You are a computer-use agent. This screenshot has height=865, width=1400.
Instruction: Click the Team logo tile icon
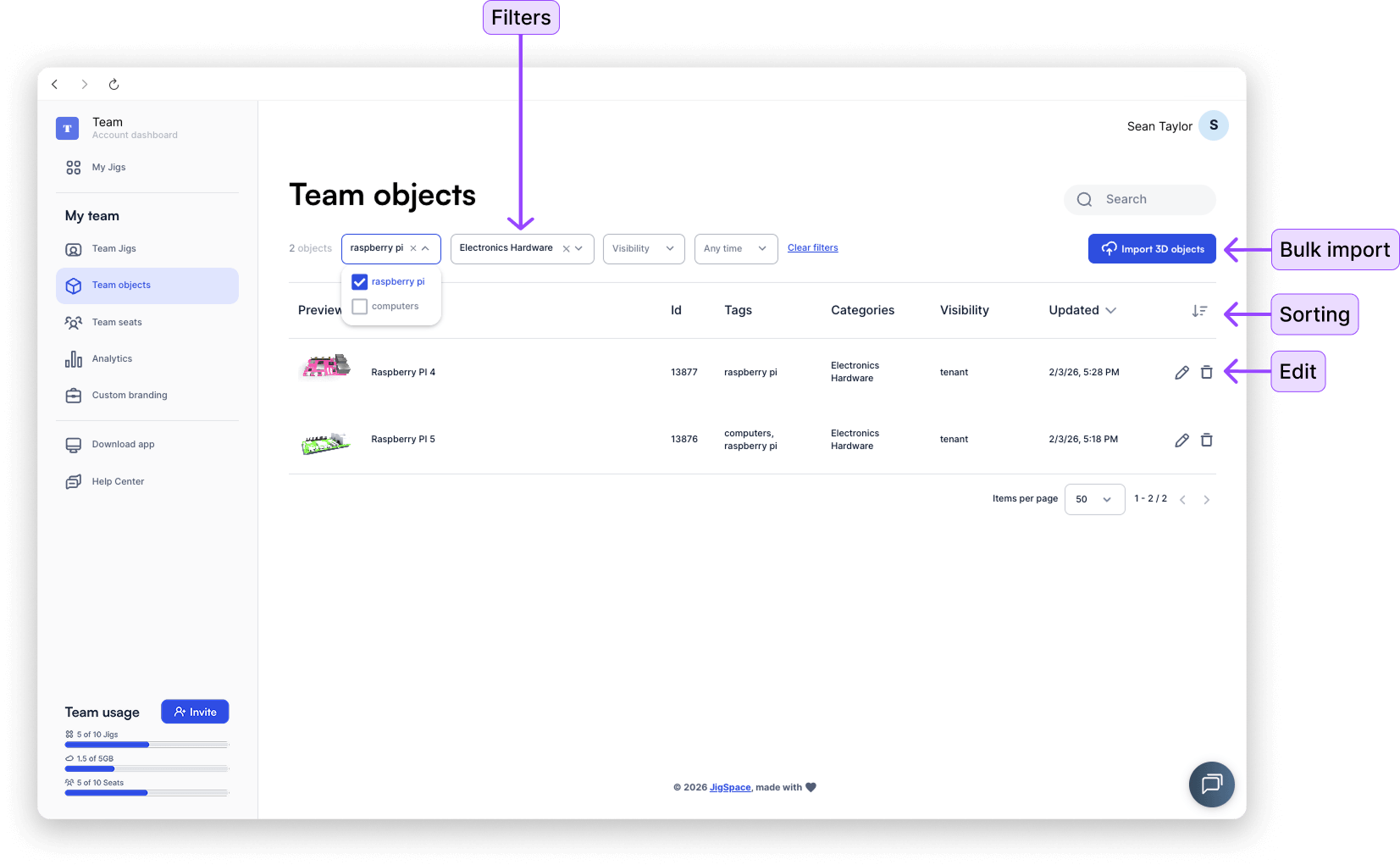tap(68, 128)
